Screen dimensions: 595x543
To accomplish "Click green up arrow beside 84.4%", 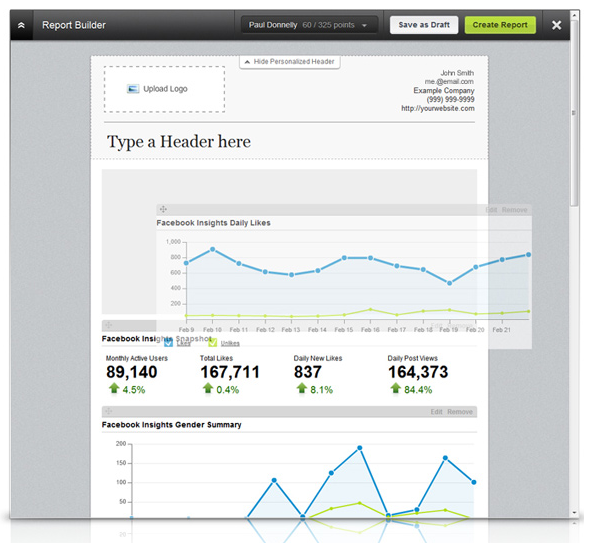I will [x=395, y=388].
